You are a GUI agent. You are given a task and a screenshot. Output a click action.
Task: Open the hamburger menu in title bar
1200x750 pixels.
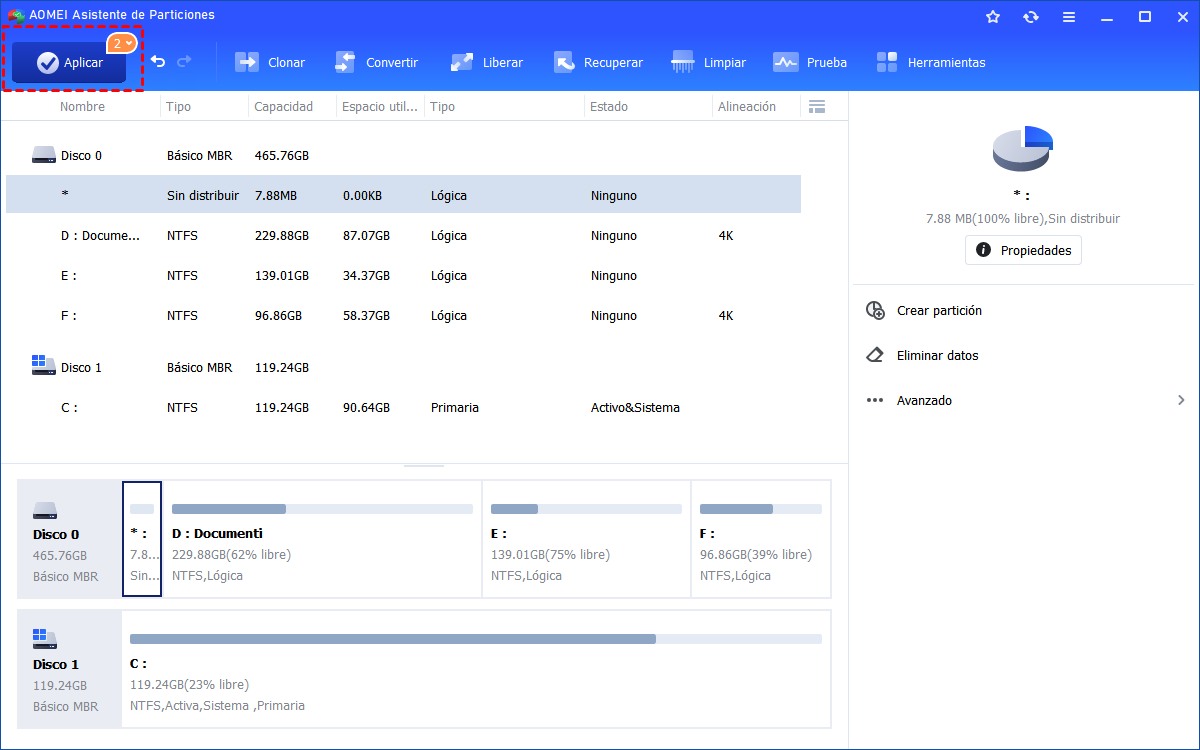click(x=1069, y=16)
